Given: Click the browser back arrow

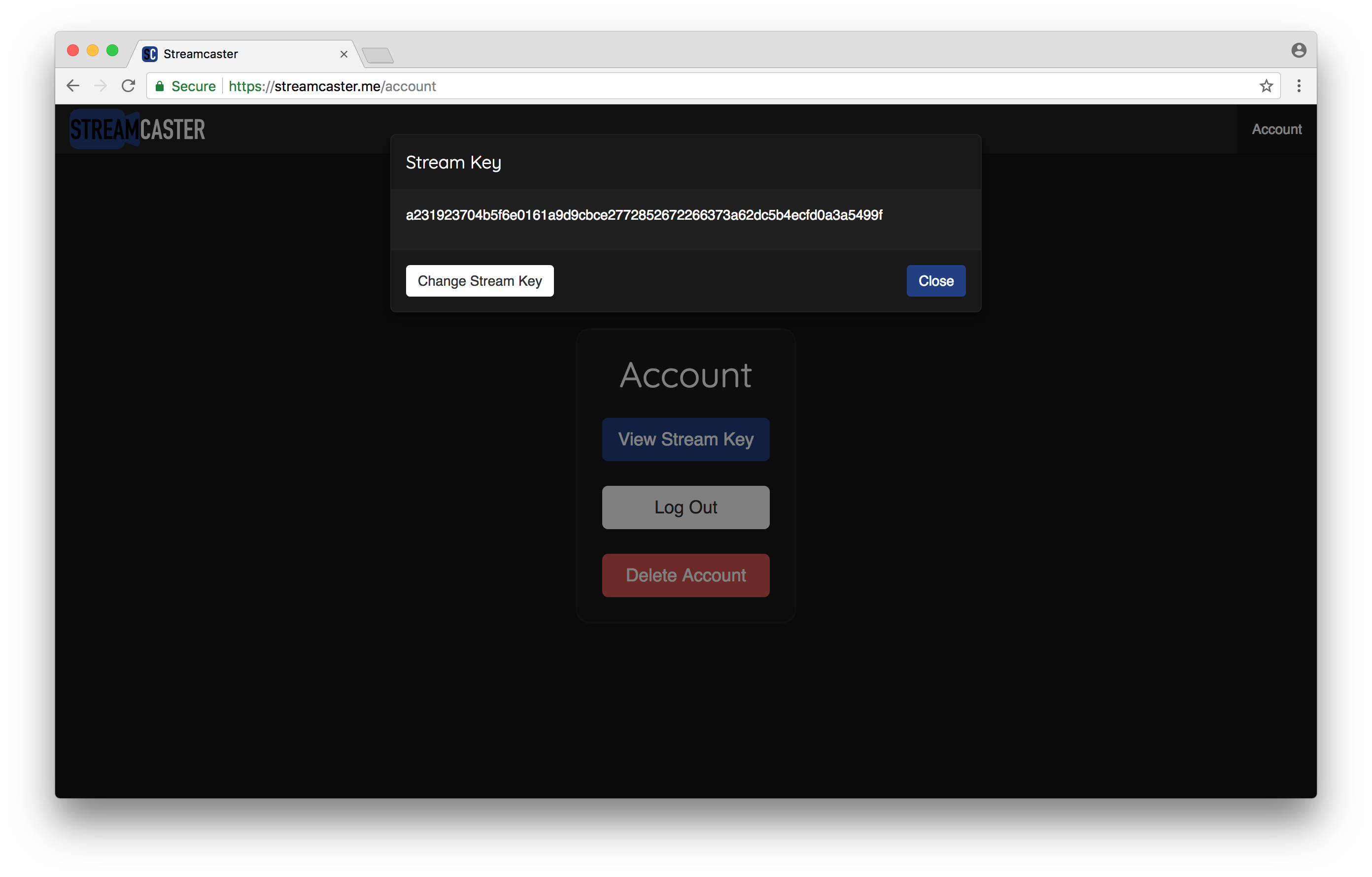Looking at the screenshot, I should (x=73, y=86).
